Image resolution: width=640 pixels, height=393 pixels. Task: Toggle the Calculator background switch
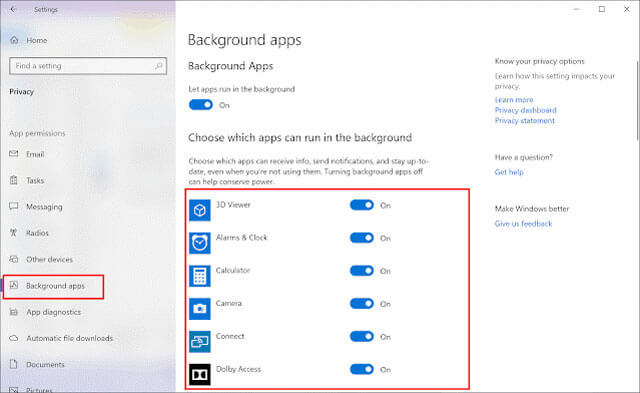tap(362, 271)
